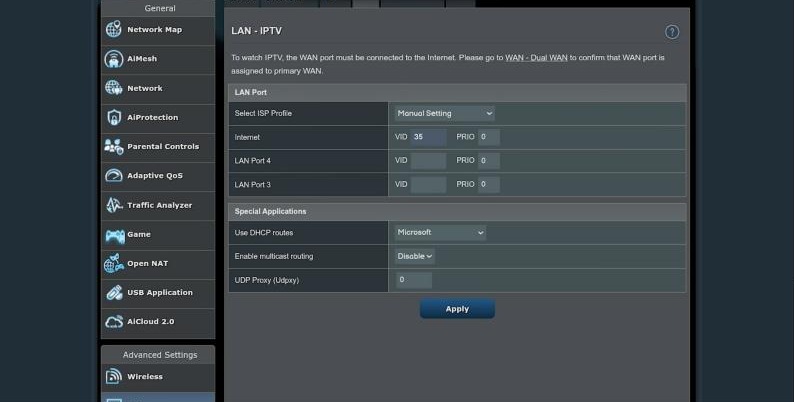The width and height of the screenshot is (794, 402).
Task: Expand the Use DHCP routes dropdown
Action: pyautogui.click(x=440, y=232)
